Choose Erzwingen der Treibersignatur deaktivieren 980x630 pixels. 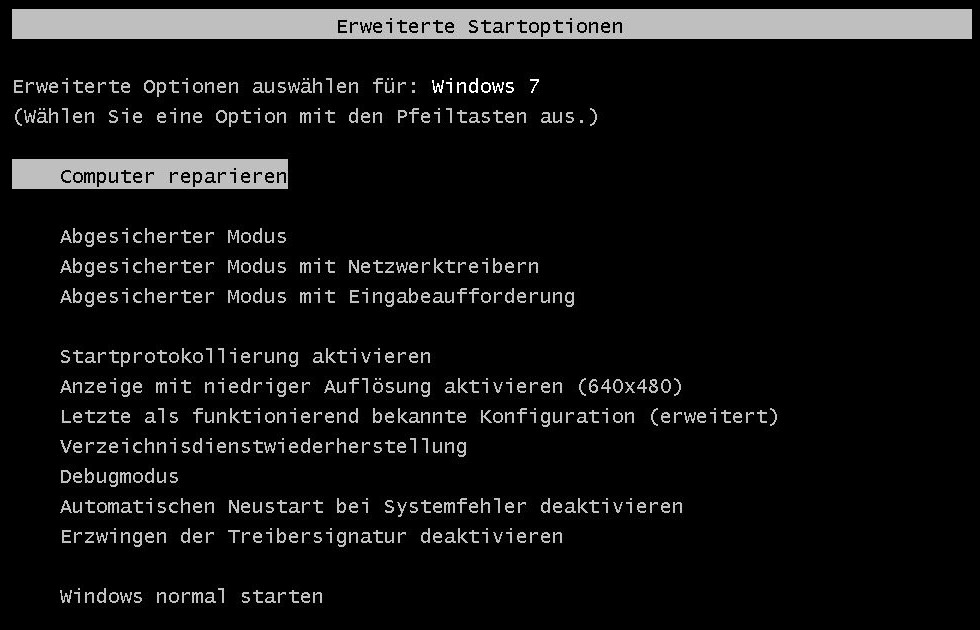(x=310, y=537)
